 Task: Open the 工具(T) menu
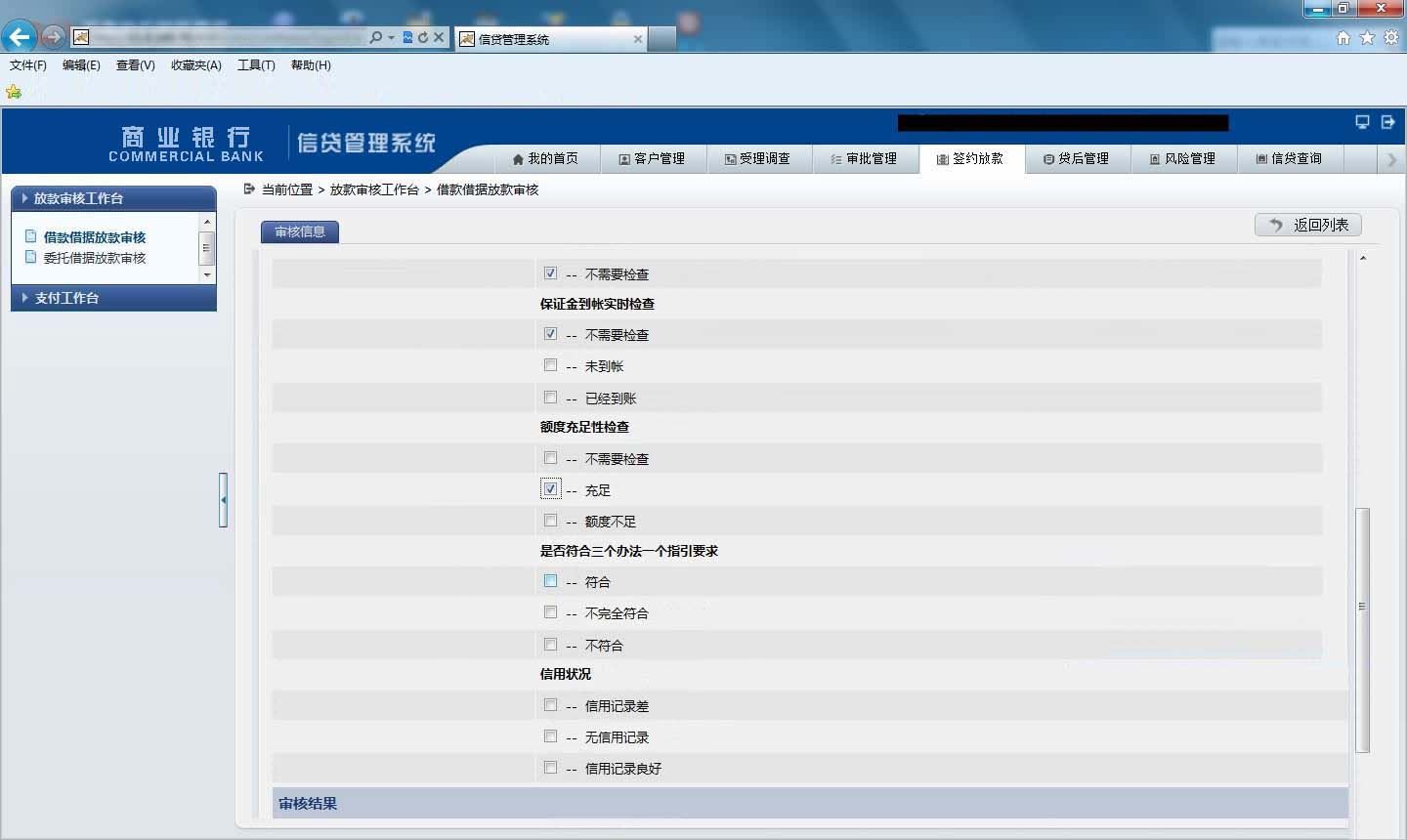[x=256, y=65]
